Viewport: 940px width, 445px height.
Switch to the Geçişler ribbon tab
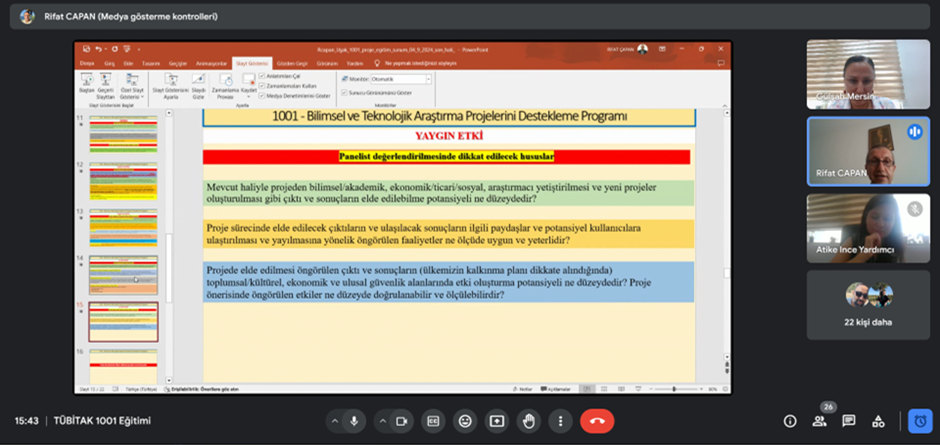tap(177, 63)
